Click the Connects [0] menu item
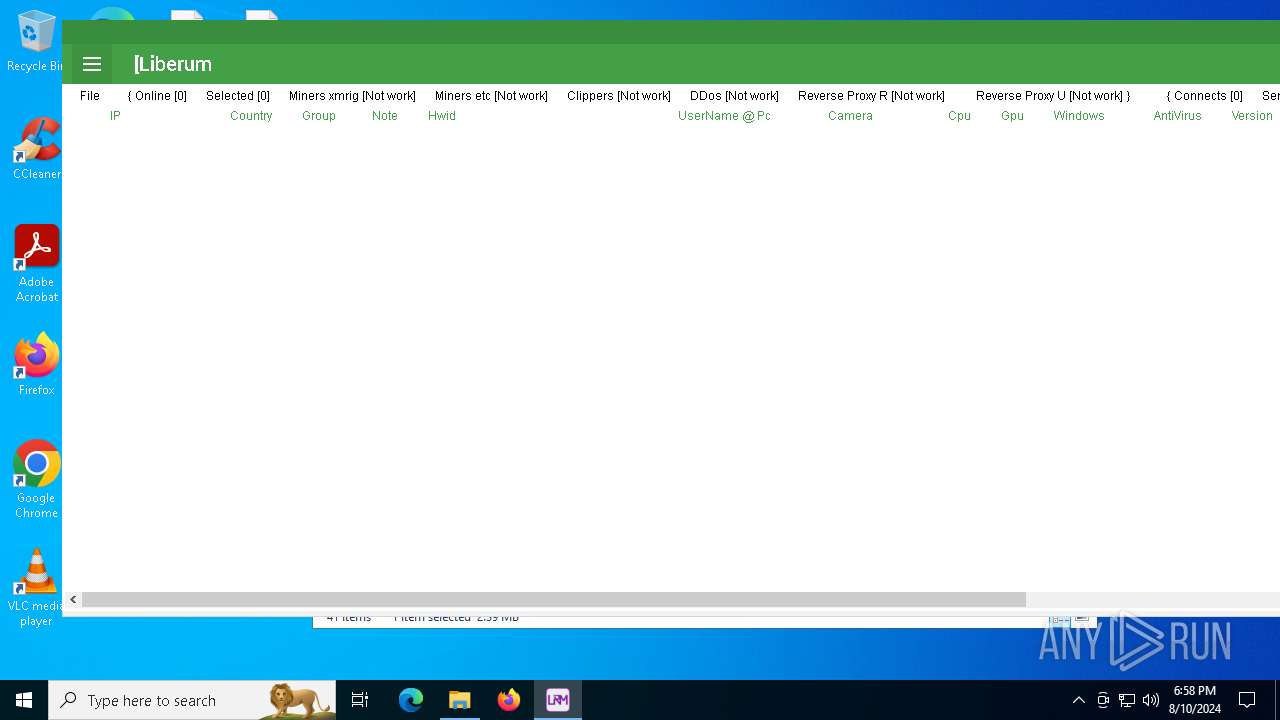The image size is (1280, 720). click(x=1204, y=96)
